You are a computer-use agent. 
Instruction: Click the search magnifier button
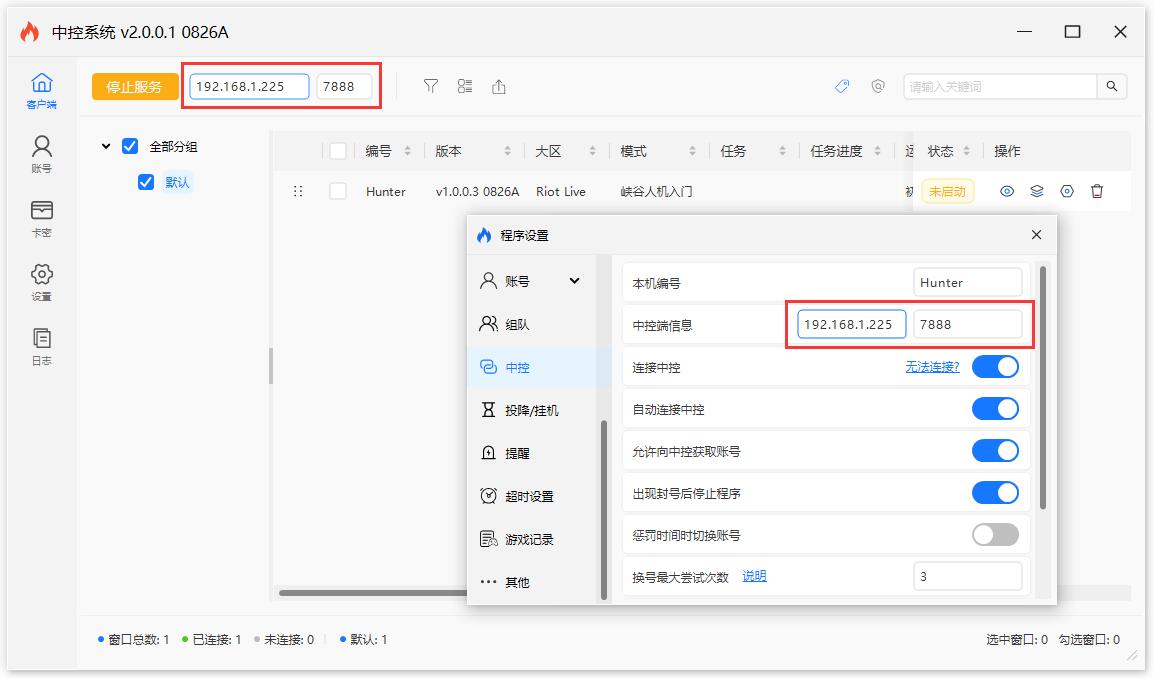tap(1111, 86)
